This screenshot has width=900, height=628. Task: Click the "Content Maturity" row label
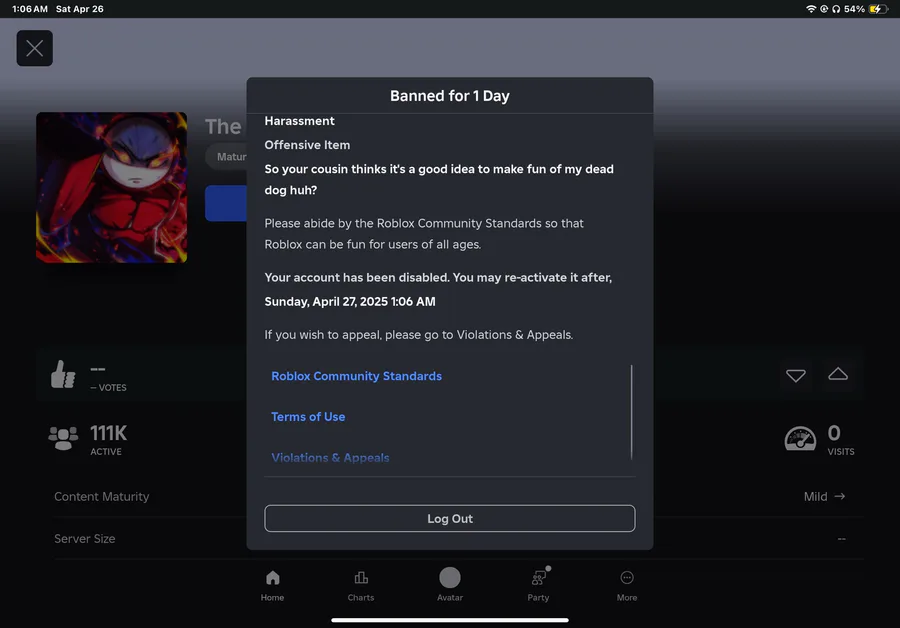[102, 497]
